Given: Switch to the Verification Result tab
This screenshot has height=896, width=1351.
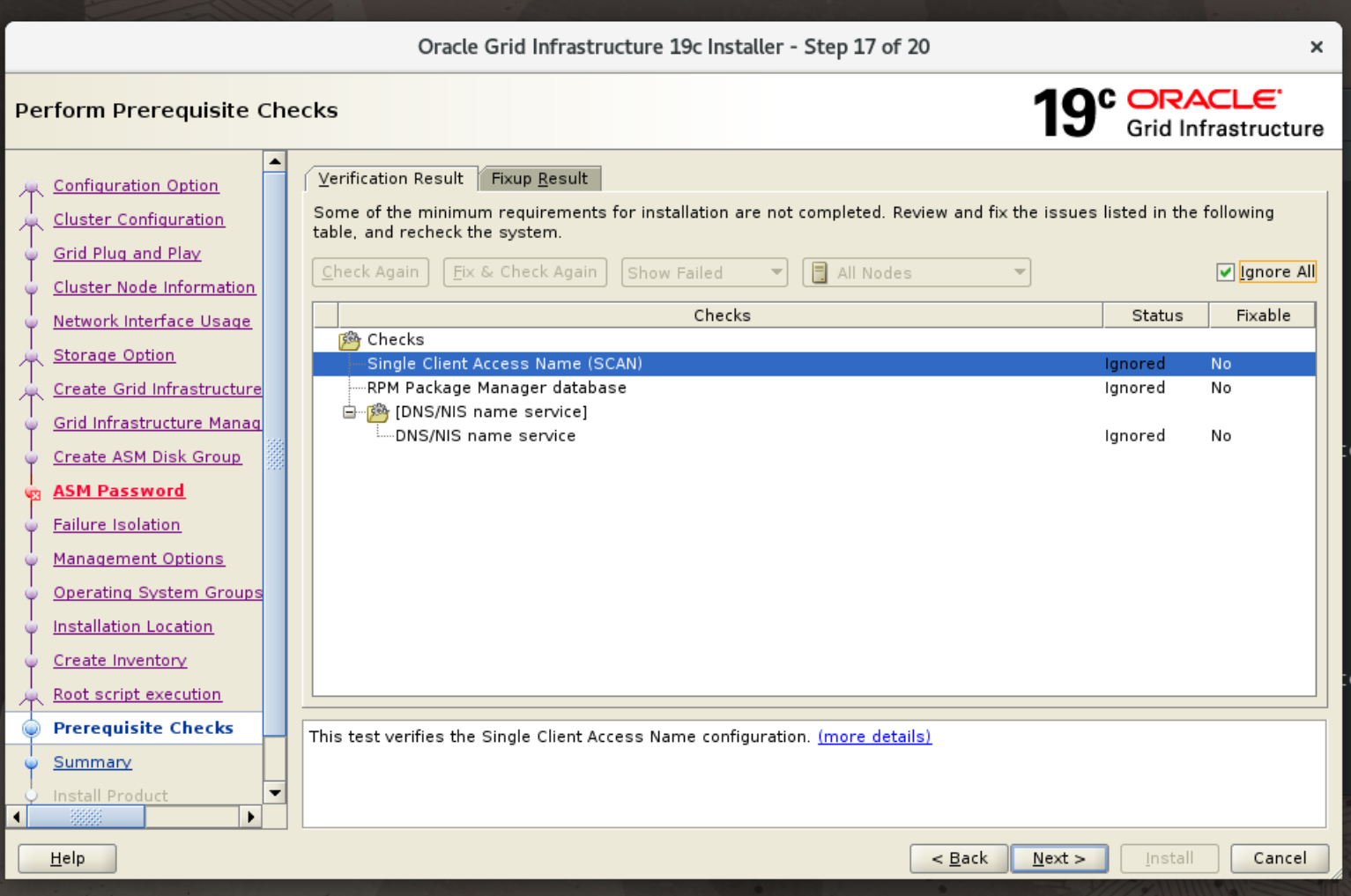Looking at the screenshot, I should 390,179.
